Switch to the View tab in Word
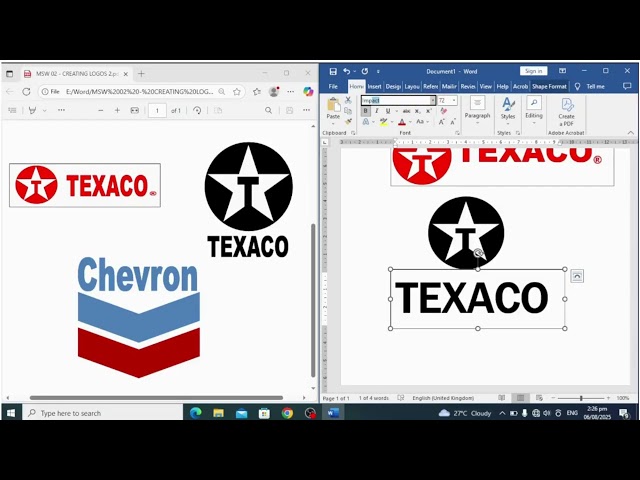The height and width of the screenshot is (480, 640). coord(485,87)
